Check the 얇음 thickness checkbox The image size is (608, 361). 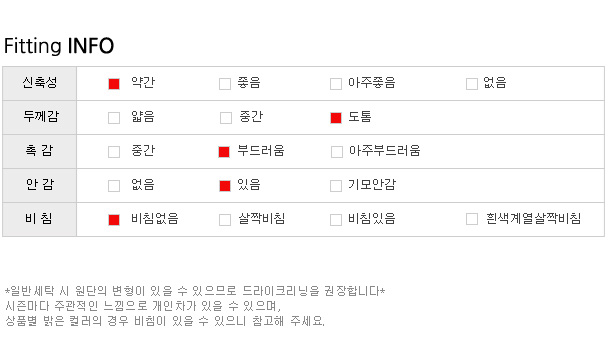(114, 118)
